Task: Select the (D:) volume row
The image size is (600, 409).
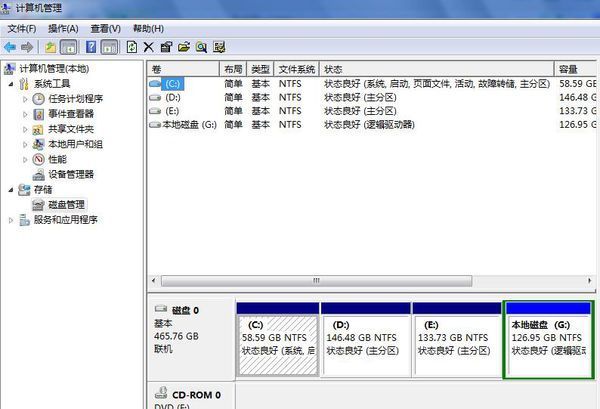Action: pyautogui.click(x=372, y=98)
